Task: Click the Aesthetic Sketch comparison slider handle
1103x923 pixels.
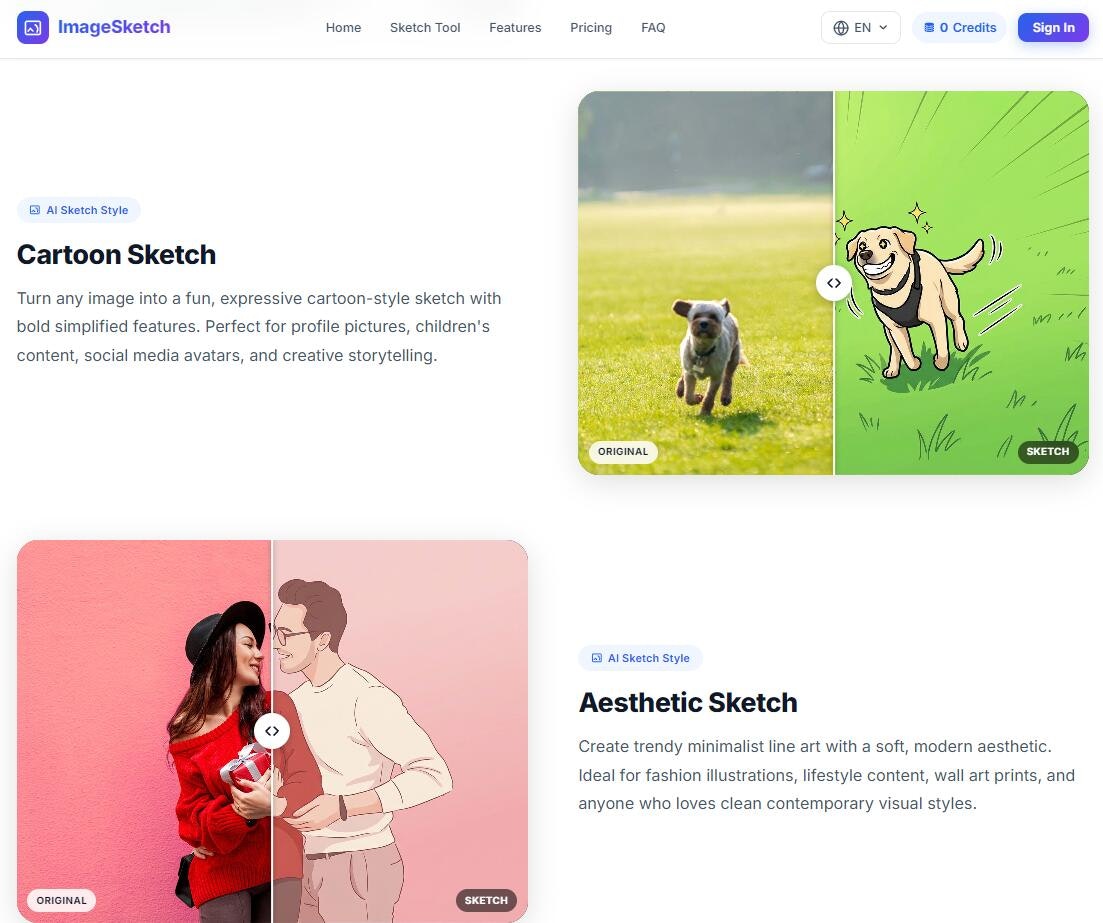Action: [x=272, y=731]
